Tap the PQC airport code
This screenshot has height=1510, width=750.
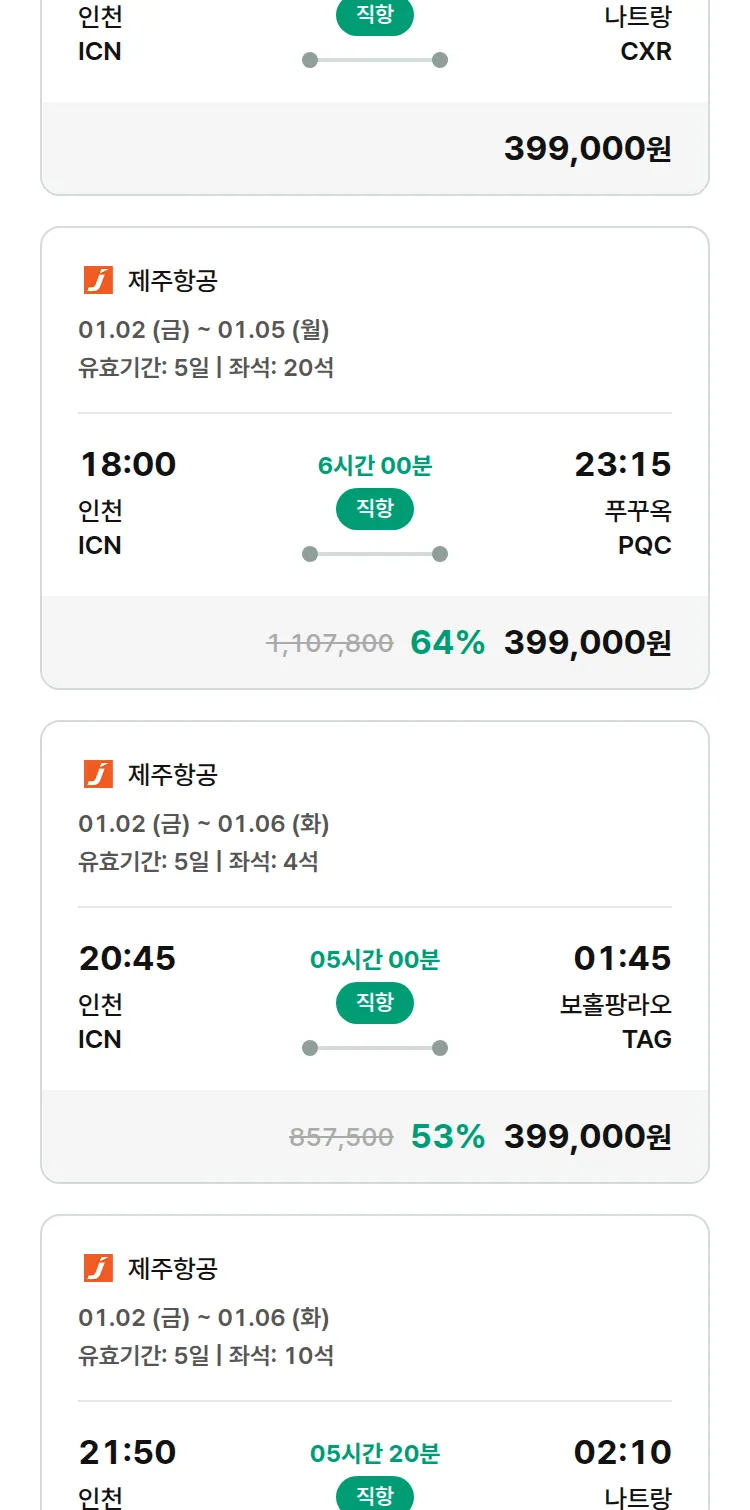tap(645, 546)
